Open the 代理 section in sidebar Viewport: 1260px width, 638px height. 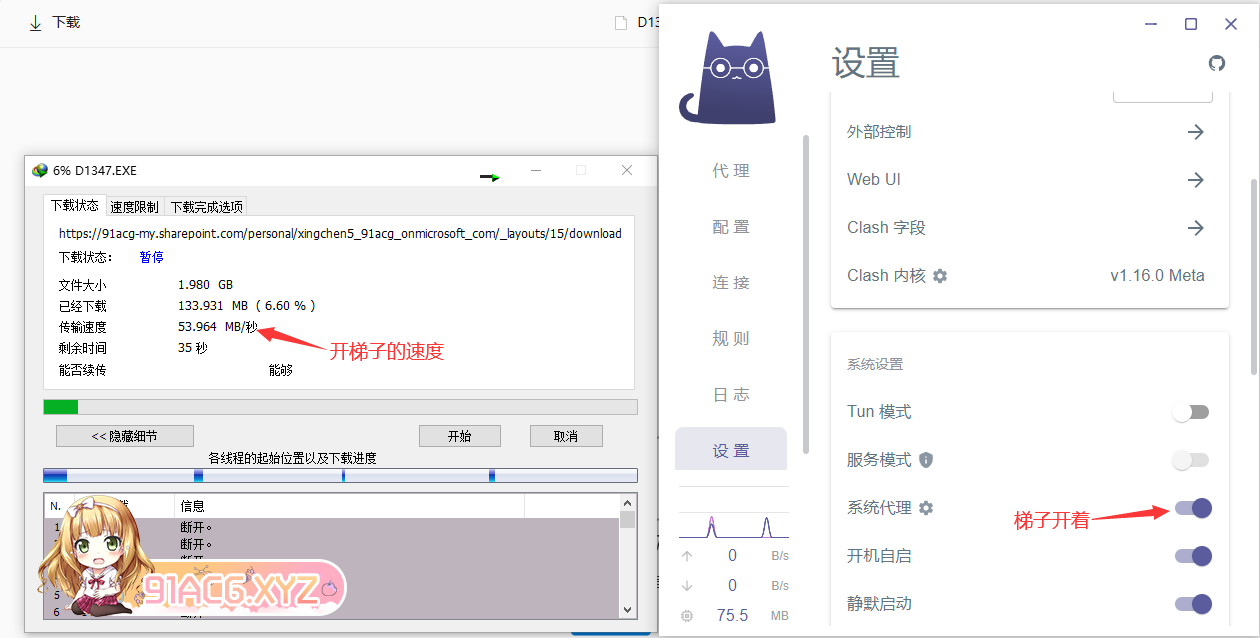tap(731, 171)
